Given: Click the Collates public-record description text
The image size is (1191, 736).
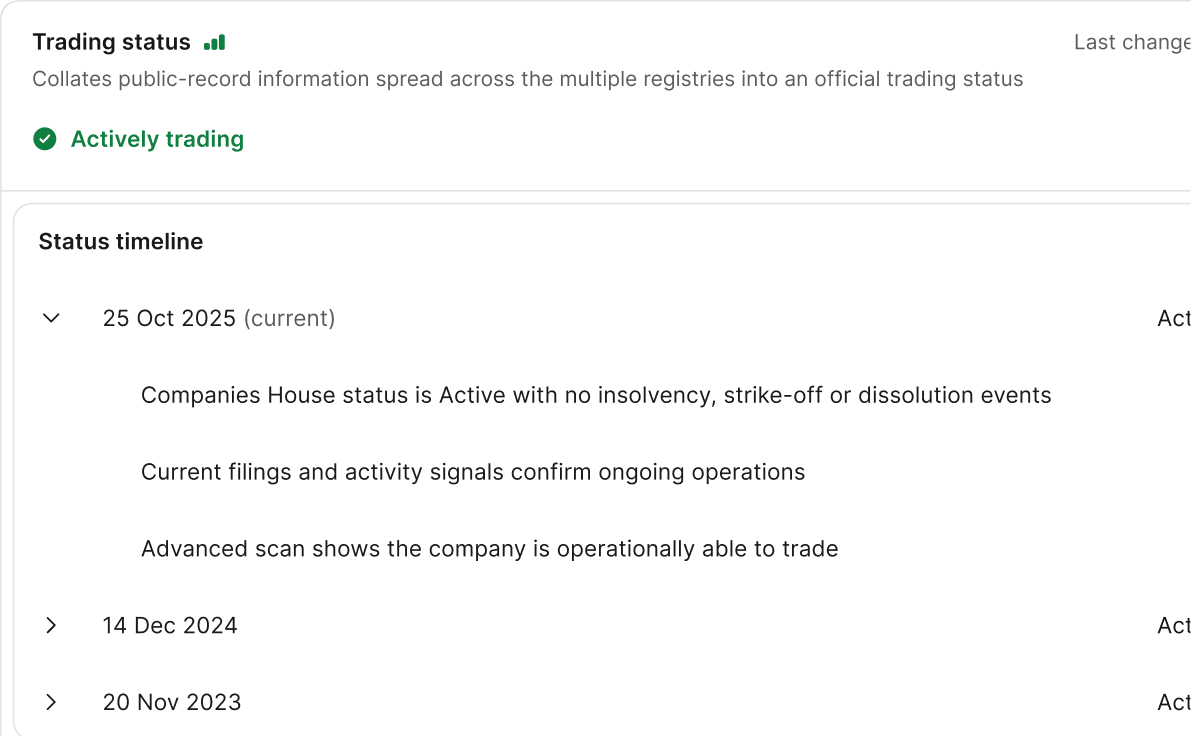Looking at the screenshot, I should [528, 79].
